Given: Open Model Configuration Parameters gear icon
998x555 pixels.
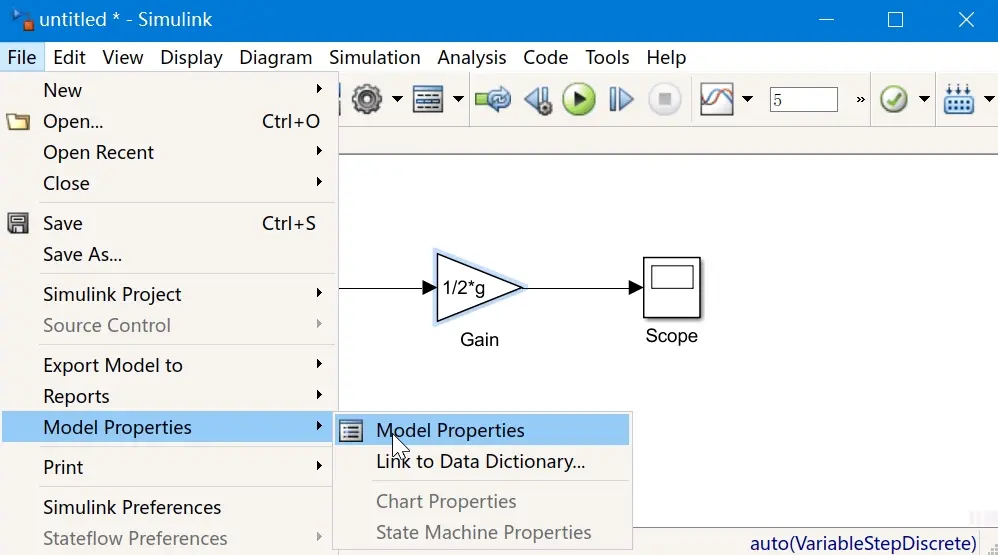Looking at the screenshot, I should 367,99.
